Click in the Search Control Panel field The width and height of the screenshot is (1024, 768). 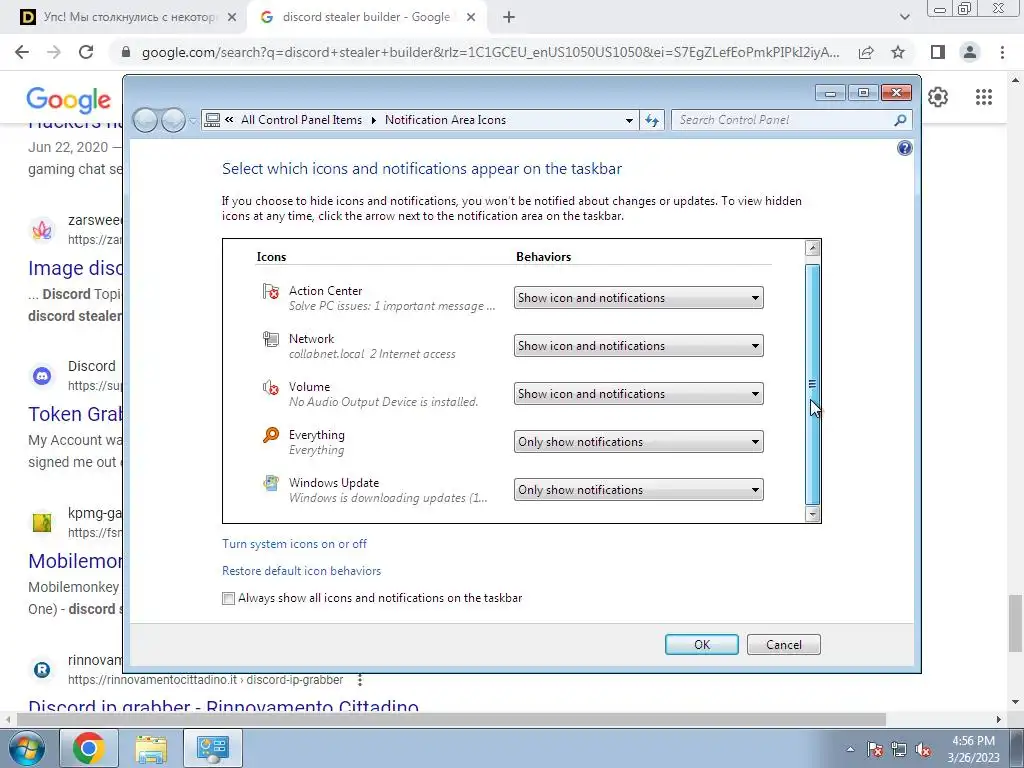[x=784, y=120]
